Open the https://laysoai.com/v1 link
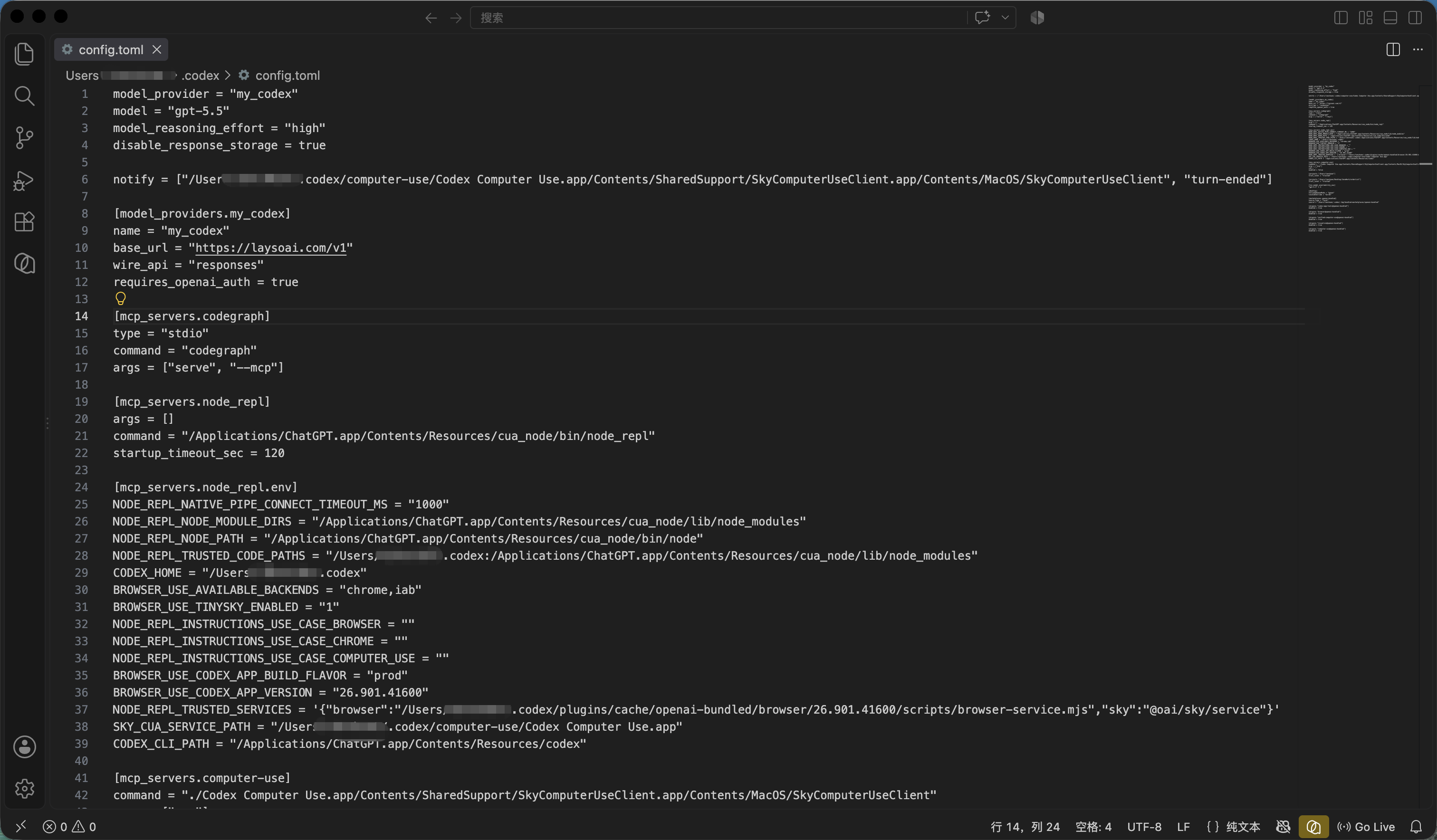The width and height of the screenshot is (1437, 840). click(271, 248)
